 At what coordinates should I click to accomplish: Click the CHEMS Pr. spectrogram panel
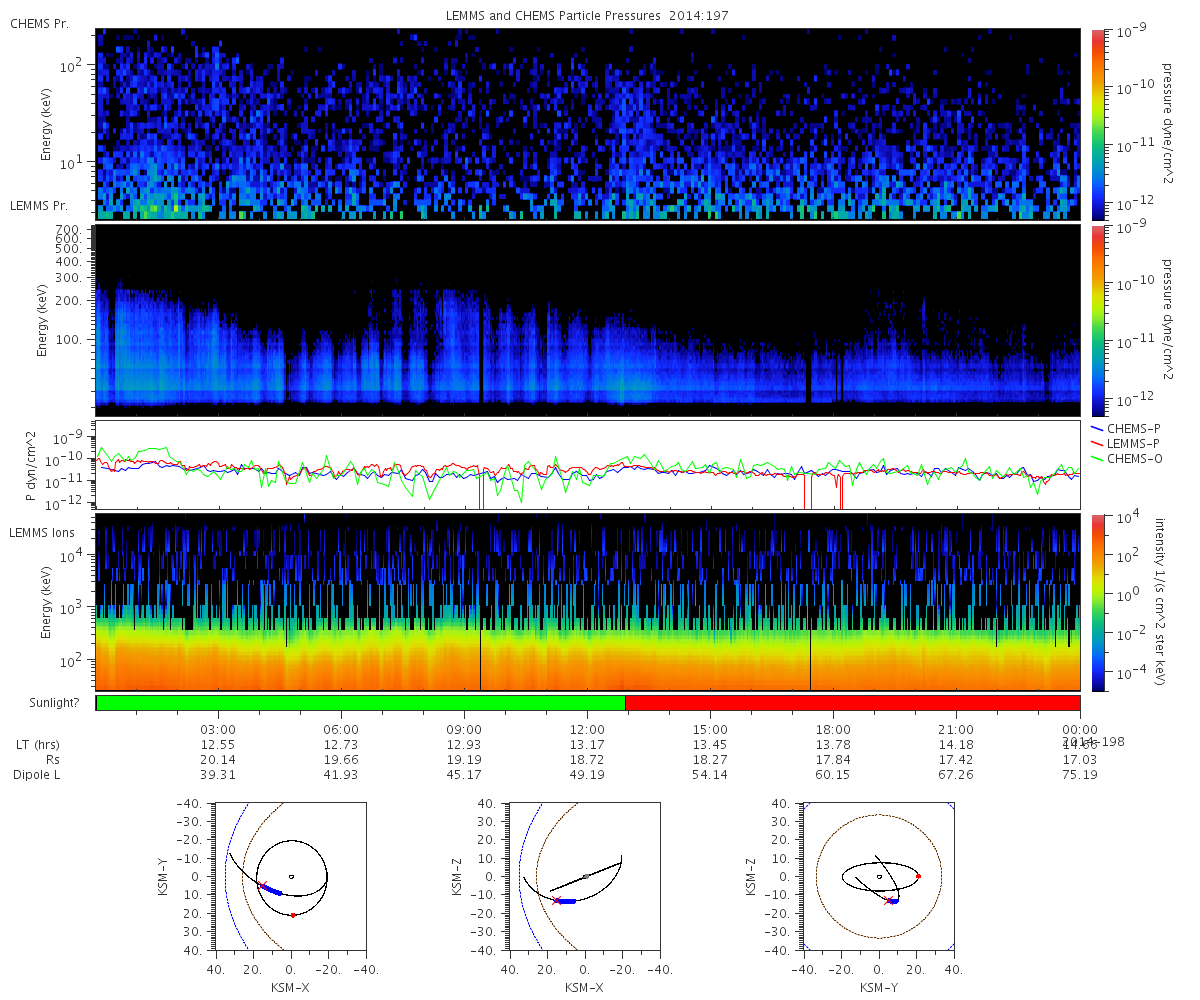[x=588, y=124]
